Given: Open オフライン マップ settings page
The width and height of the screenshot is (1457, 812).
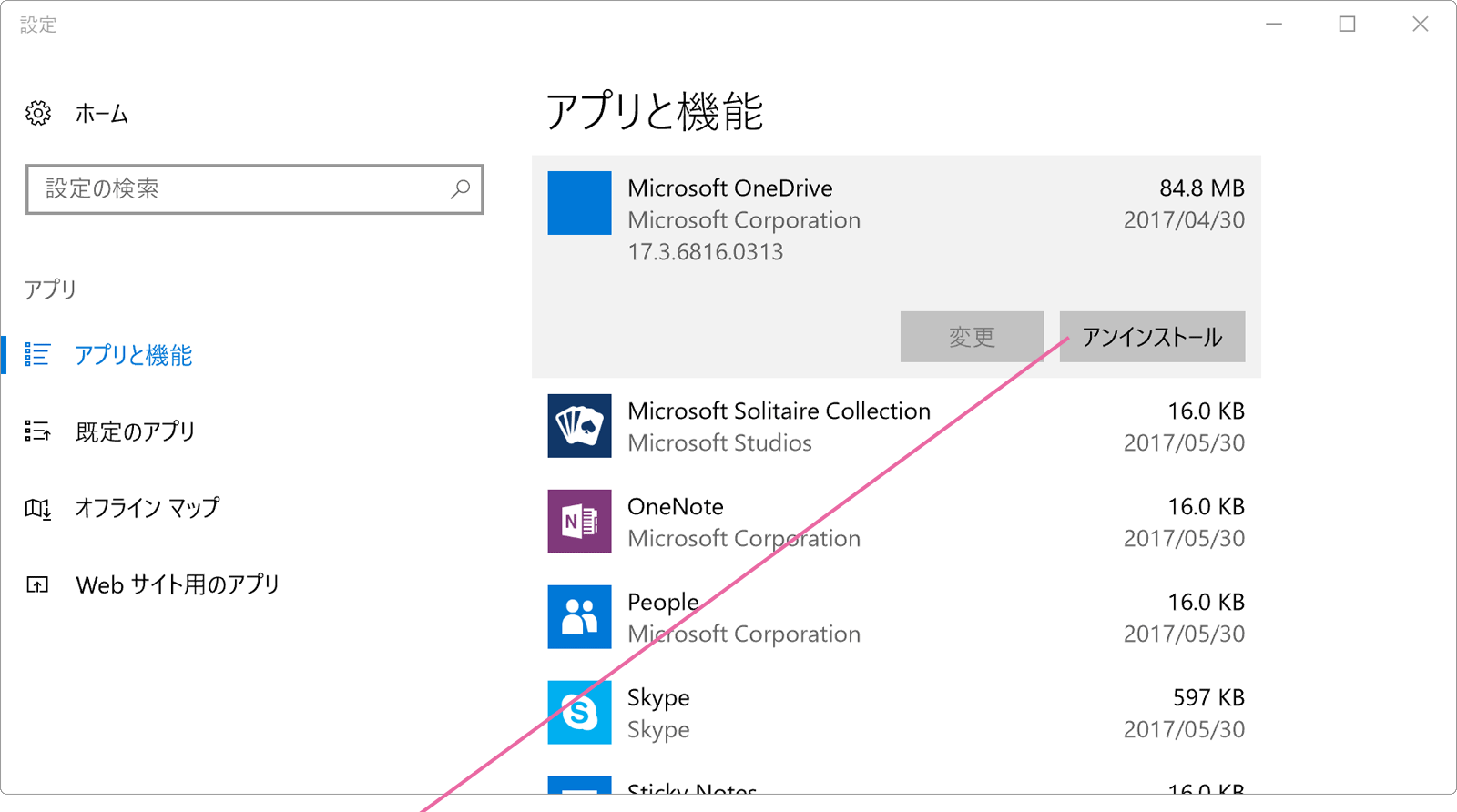Looking at the screenshot, I should point(147,508).
